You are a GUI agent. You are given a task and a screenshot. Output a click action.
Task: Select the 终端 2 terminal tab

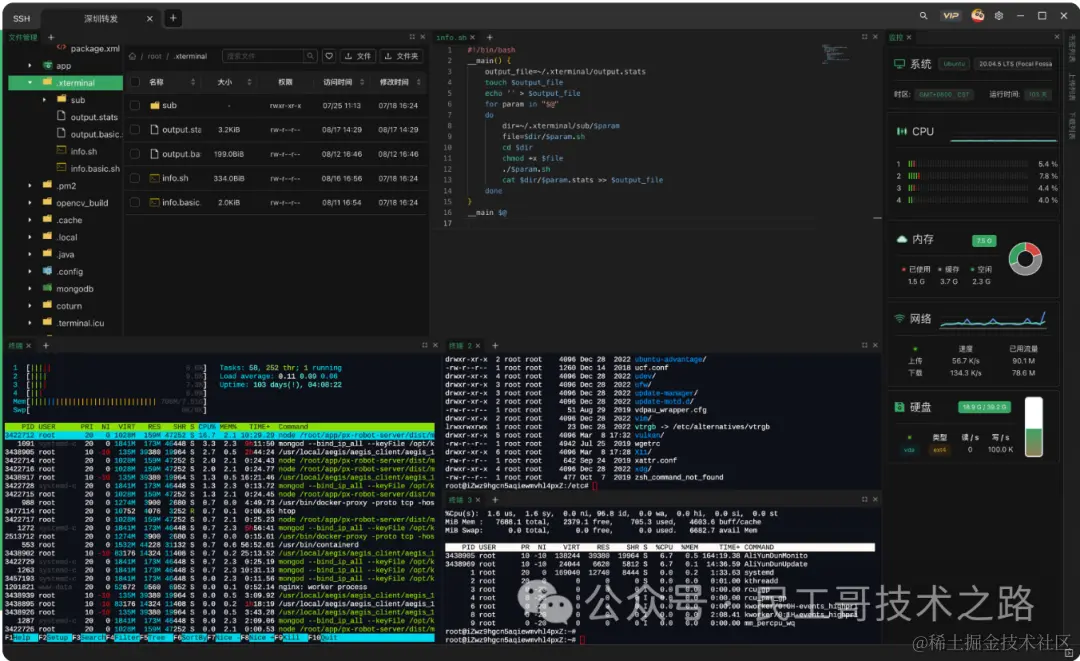pyautogui.click(x=460, y=346)
